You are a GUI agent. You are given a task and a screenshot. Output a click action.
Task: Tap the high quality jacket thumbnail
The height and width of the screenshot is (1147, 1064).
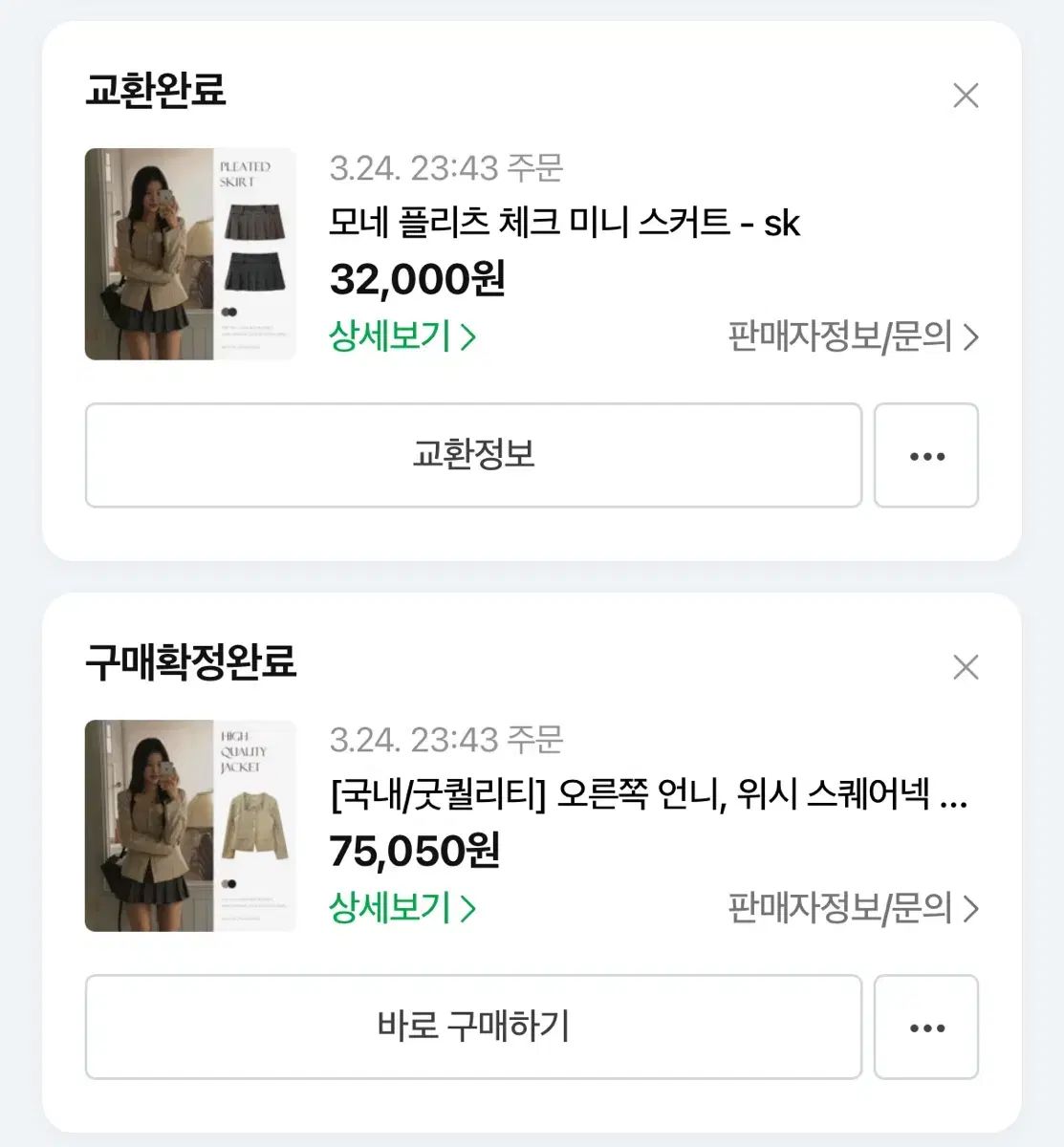190,826
